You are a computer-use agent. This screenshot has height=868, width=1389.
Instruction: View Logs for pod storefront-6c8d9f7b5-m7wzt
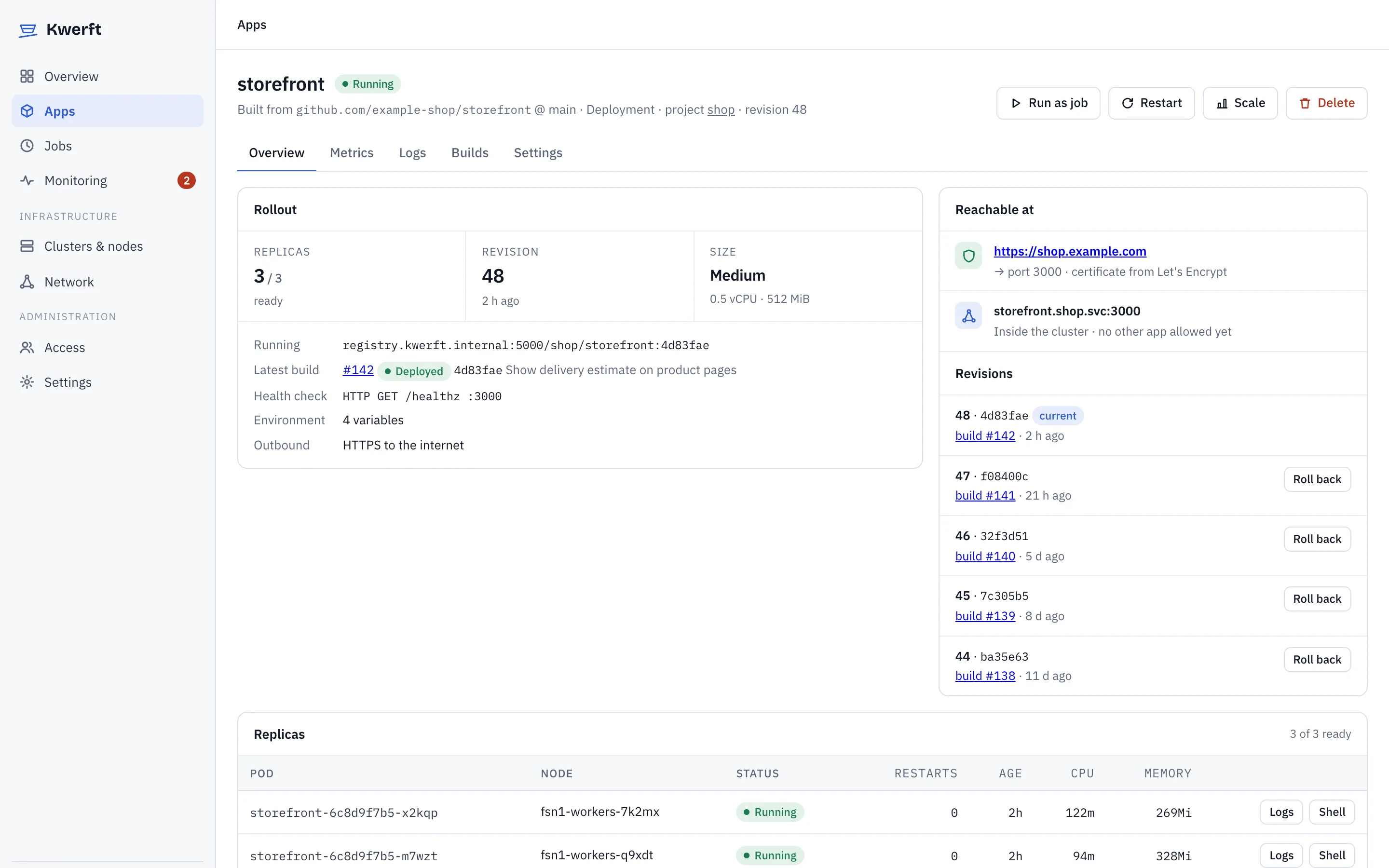click(x=1281, y=855)
